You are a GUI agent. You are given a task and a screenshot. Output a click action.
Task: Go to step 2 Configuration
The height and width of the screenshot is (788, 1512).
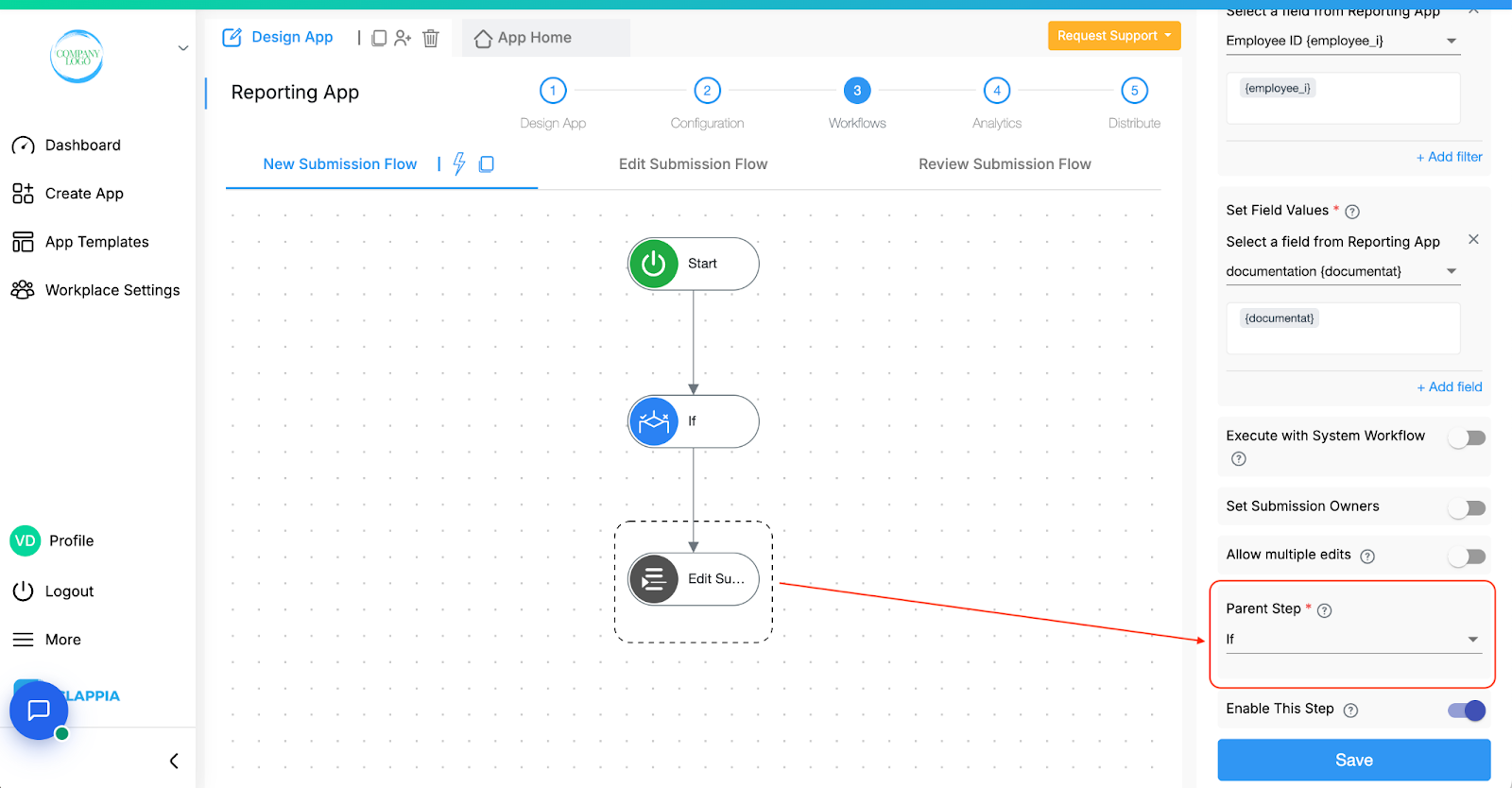tap(707, 92)
